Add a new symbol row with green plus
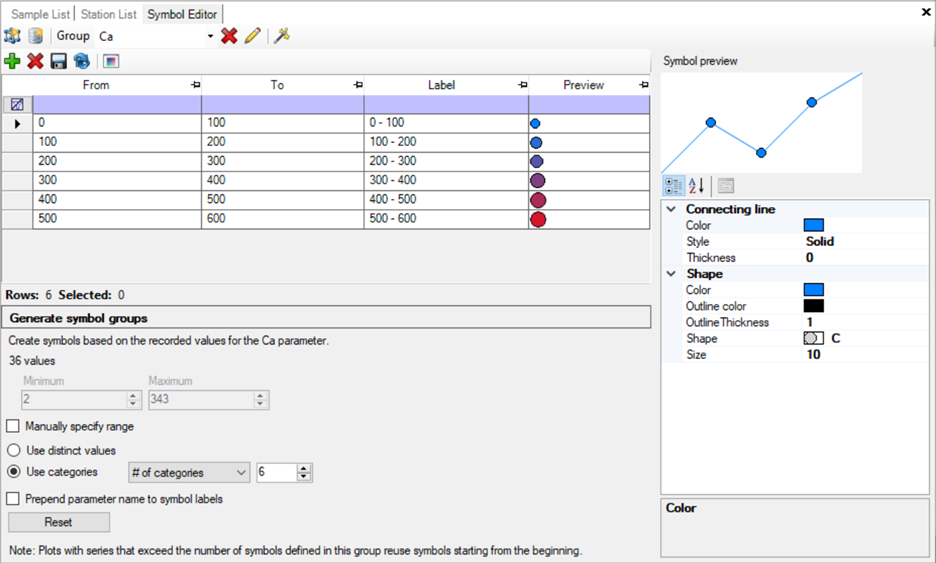The width and height of the screenshot is (936, 563). [12, 61]
